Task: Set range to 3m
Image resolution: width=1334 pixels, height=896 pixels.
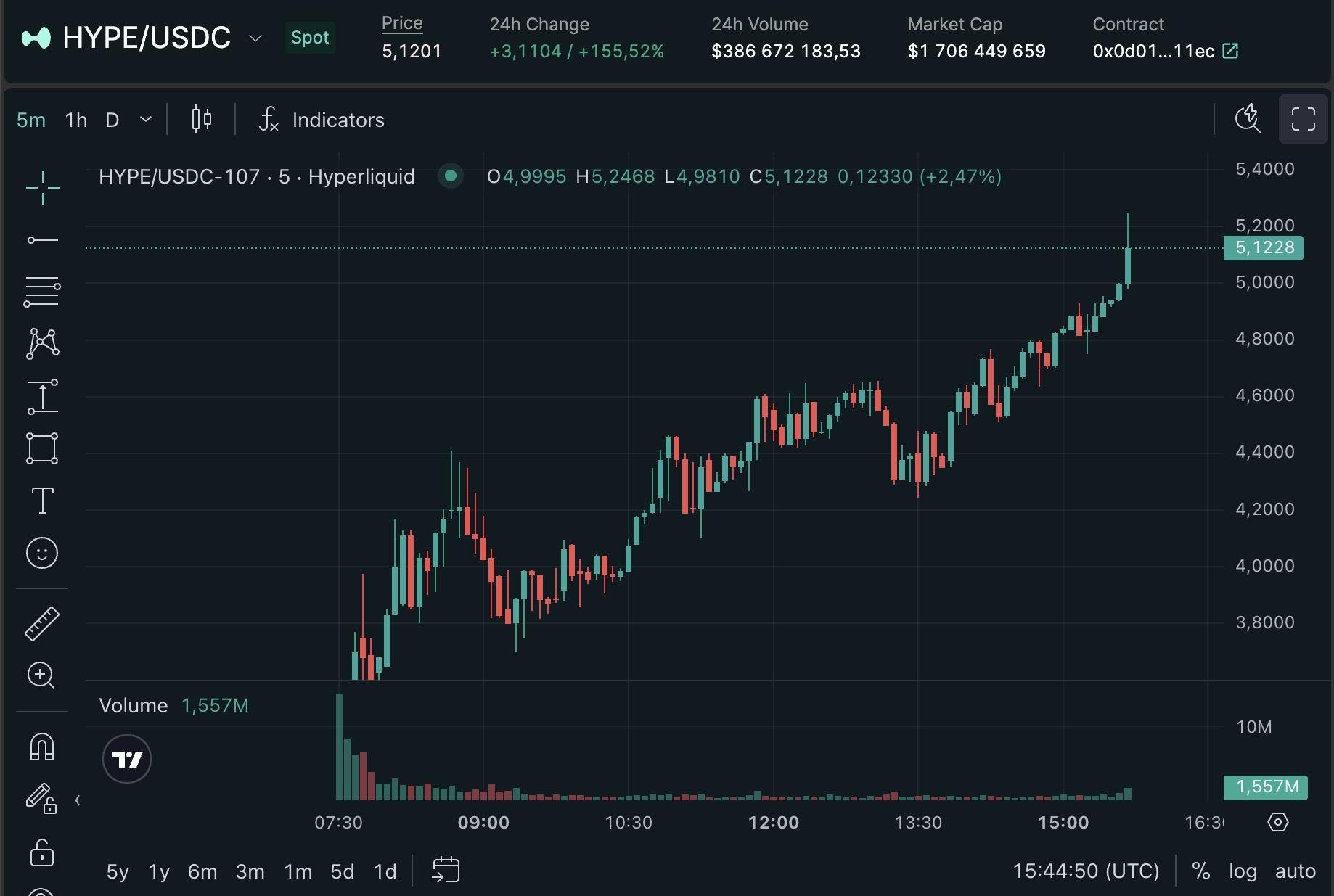Action: pyautogui.click(x=250, y=871)
